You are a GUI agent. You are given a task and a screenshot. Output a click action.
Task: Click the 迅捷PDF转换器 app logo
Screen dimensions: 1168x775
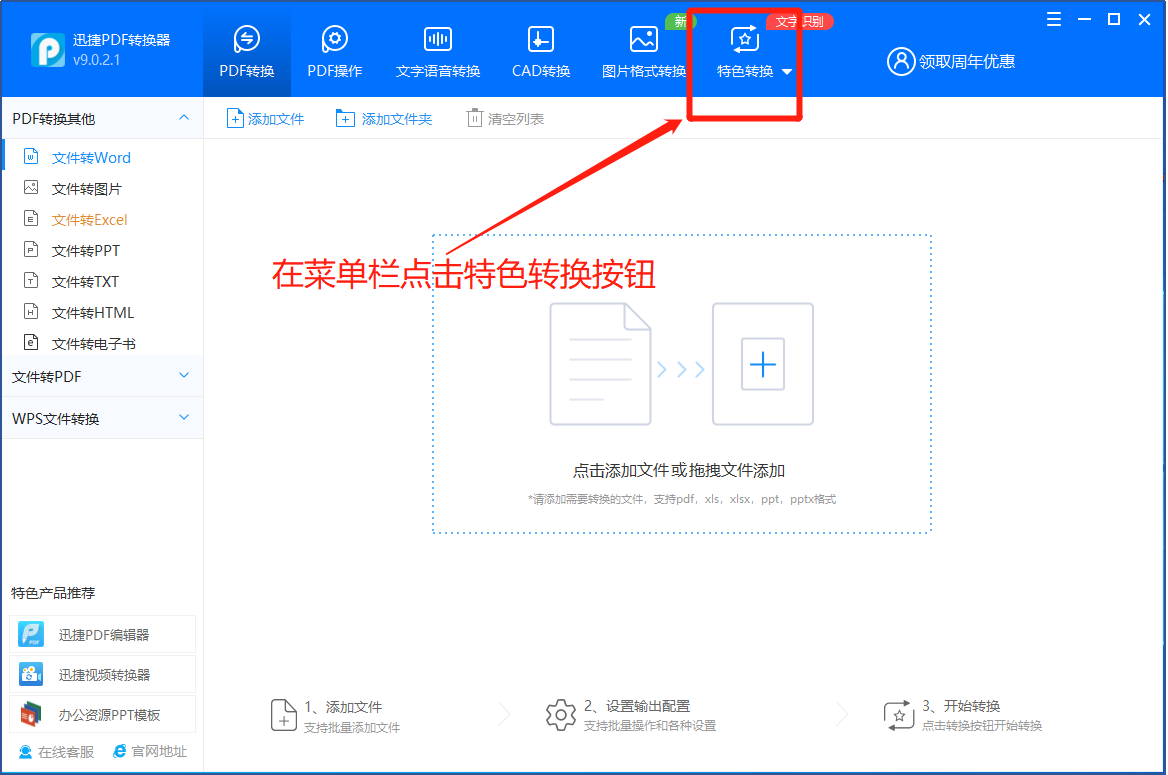point(48,50)
